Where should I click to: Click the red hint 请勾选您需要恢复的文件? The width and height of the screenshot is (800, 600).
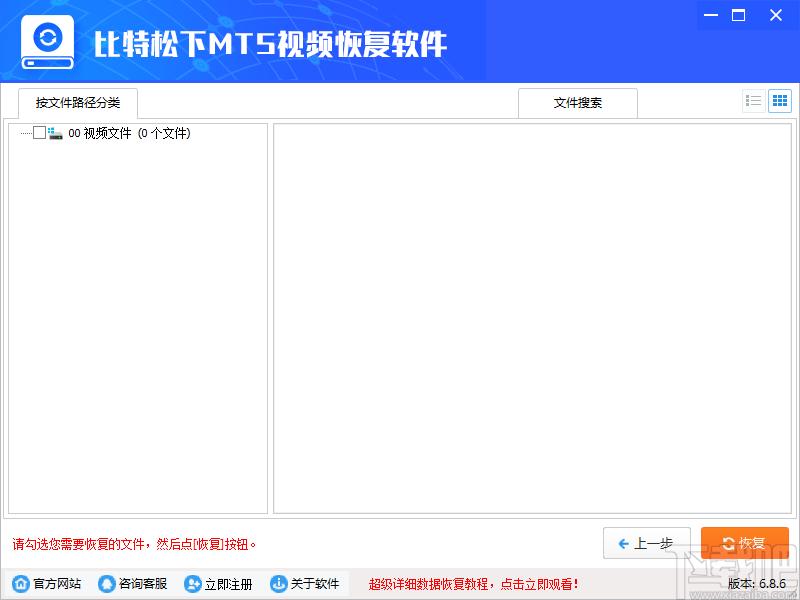click(x=134, y=544)
